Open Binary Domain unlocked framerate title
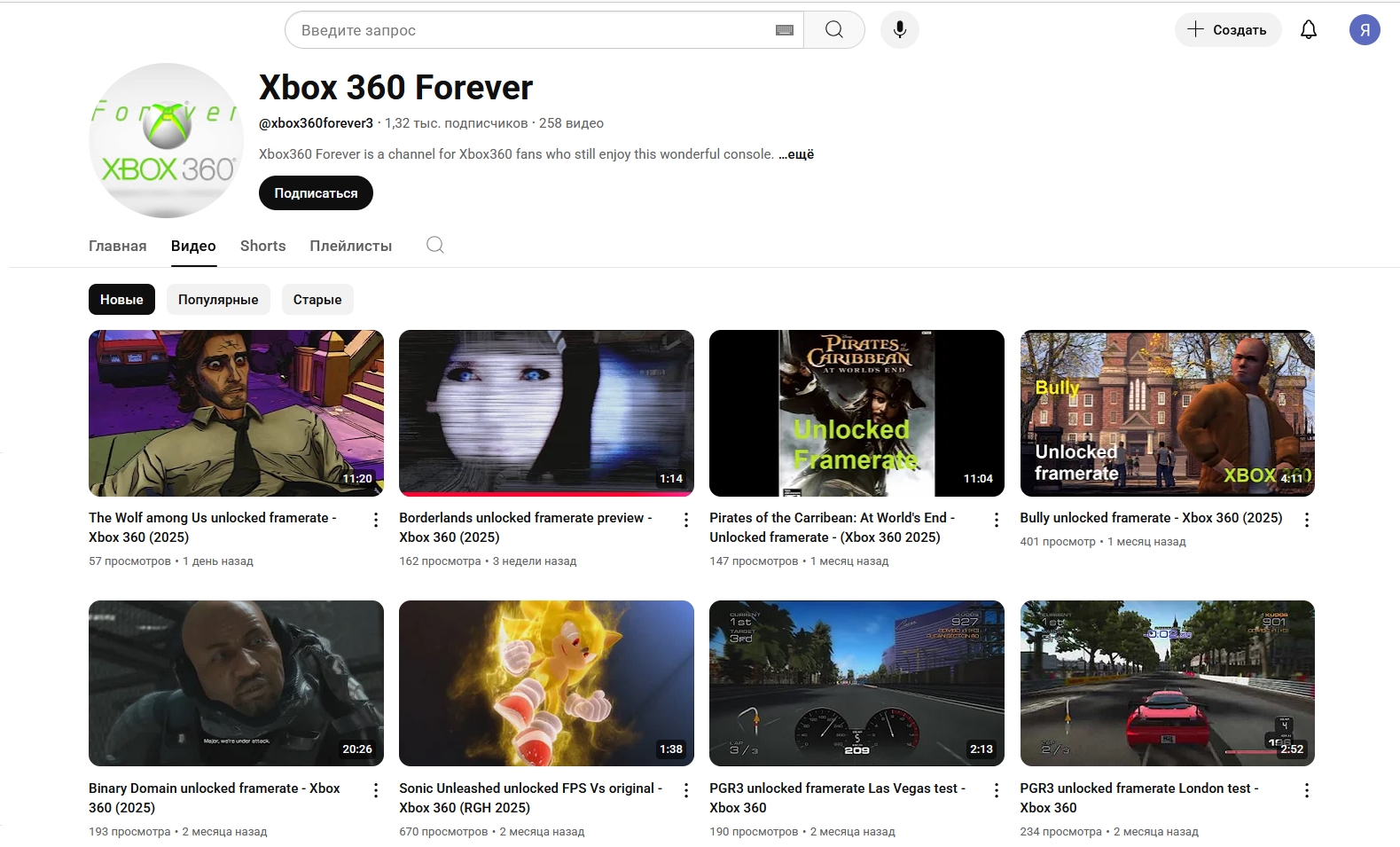Screen dimensions: 1400x847 pos(215,798)
